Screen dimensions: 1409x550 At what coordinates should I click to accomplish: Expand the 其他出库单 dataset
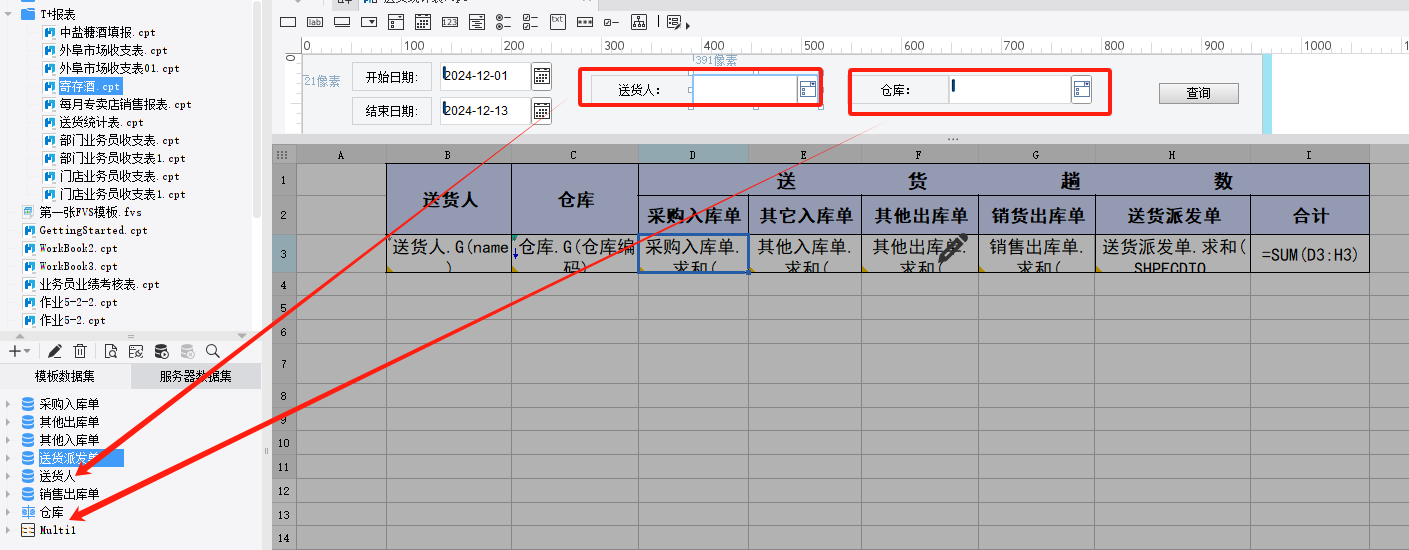click(x=8, y=422)
